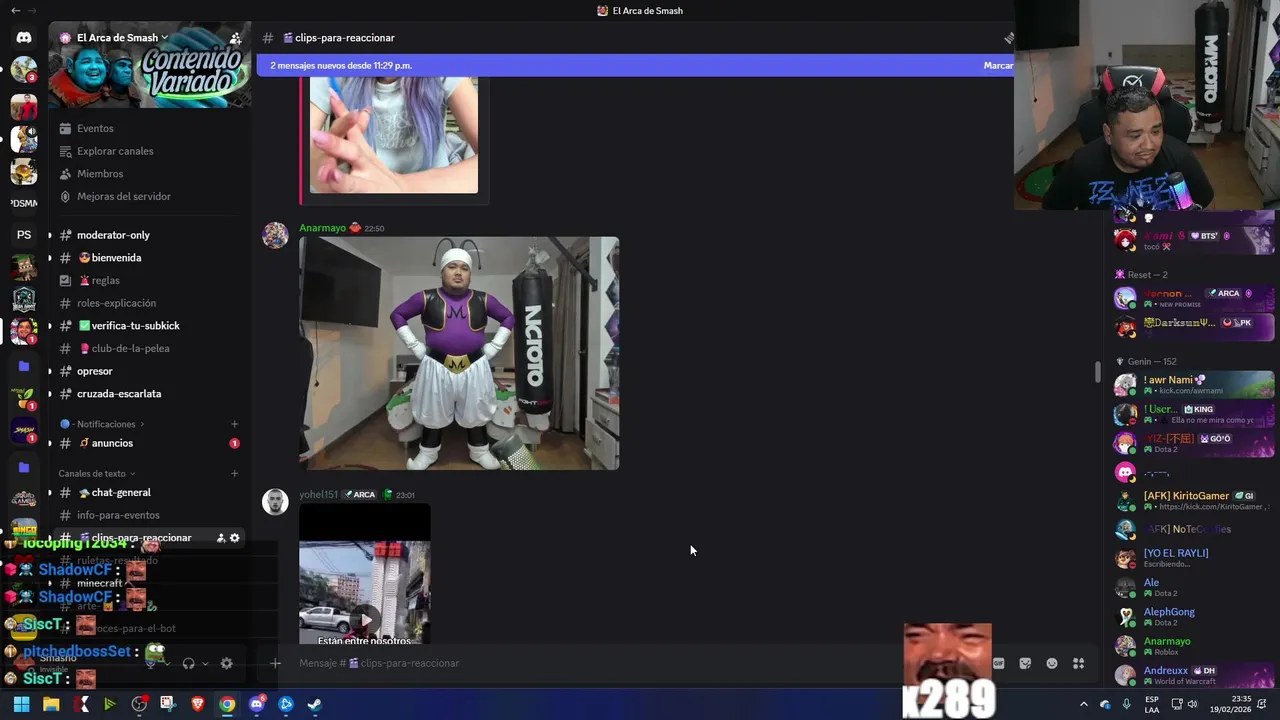Open the emoji picker
Viewport: 1280px width, 720px height.
coord(1052,663)
